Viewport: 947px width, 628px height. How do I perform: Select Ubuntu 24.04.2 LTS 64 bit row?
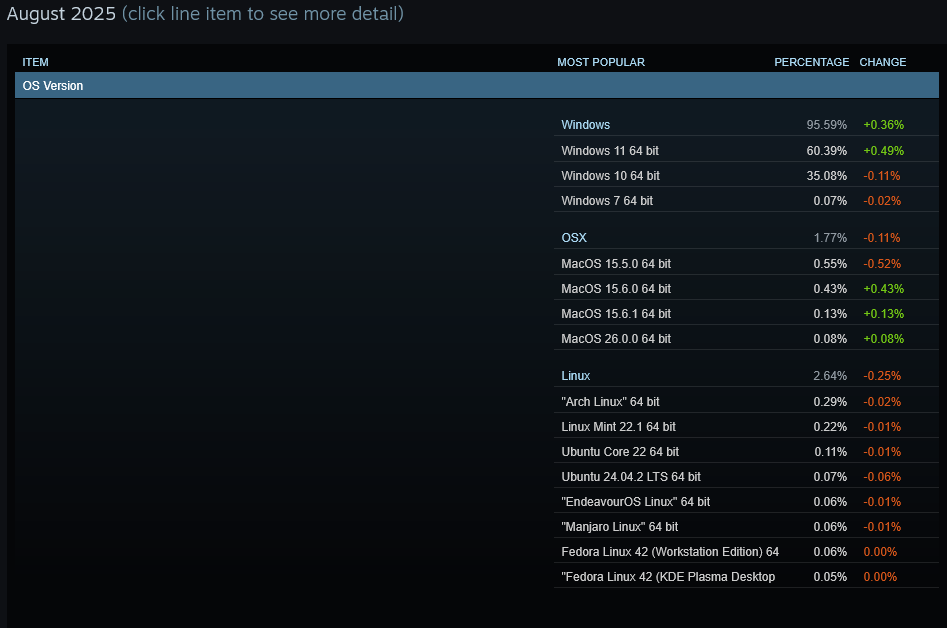coord(746,476)
